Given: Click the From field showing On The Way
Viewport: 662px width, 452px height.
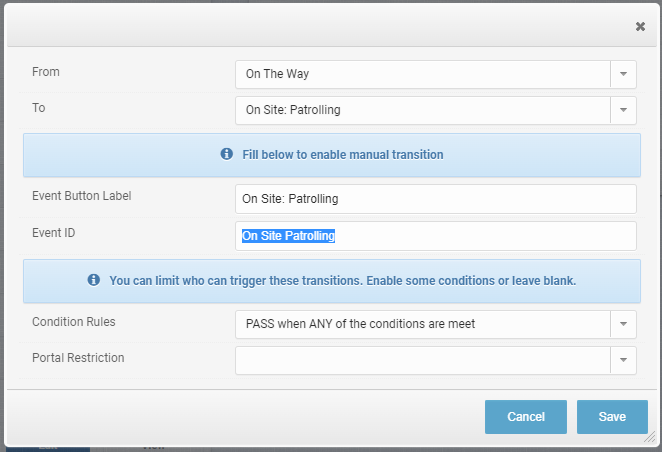Looking at the screenshot, I should click(x=422, y=74).
